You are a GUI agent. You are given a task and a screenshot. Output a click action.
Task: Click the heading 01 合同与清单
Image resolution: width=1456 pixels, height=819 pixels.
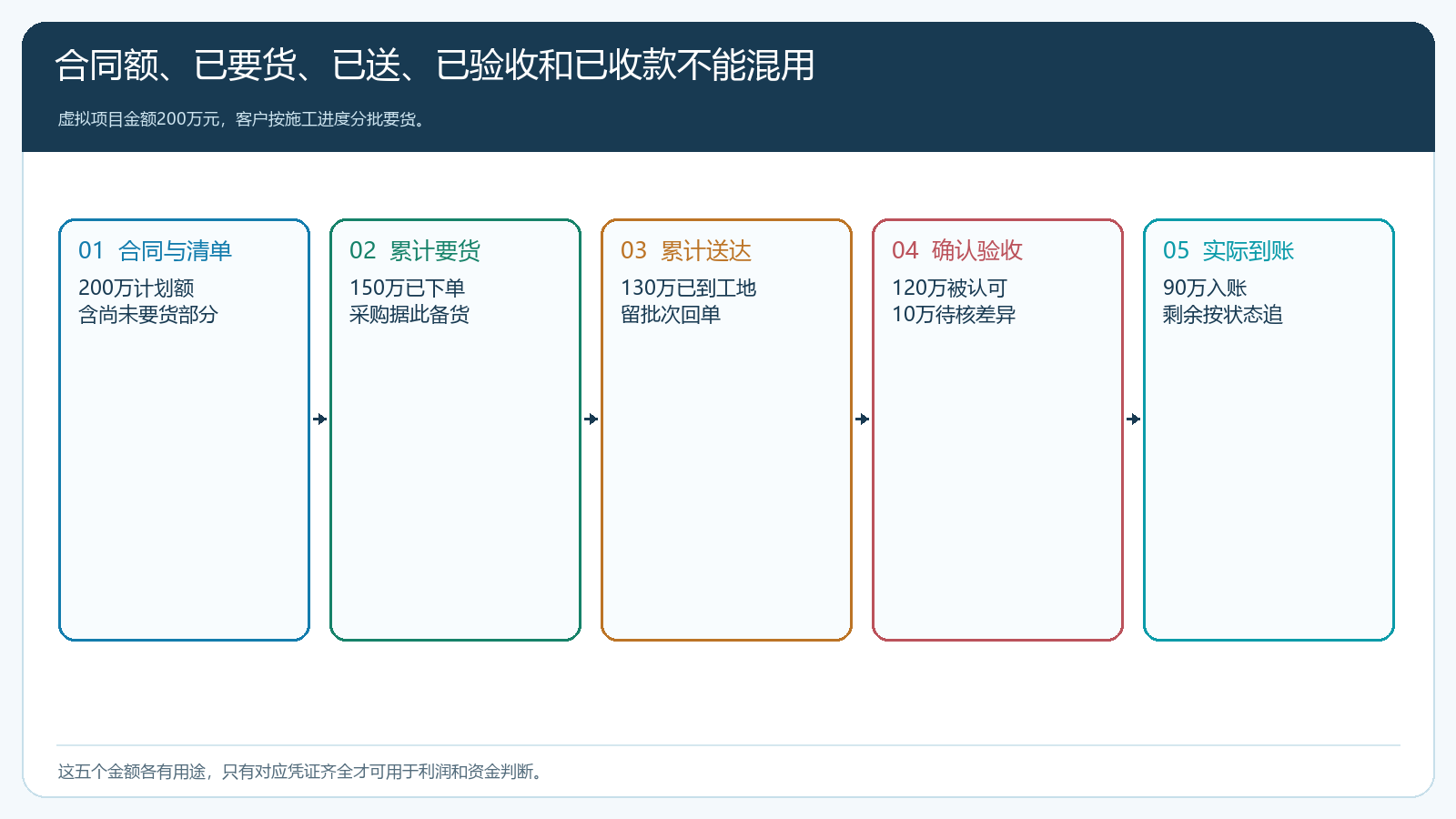155,251
